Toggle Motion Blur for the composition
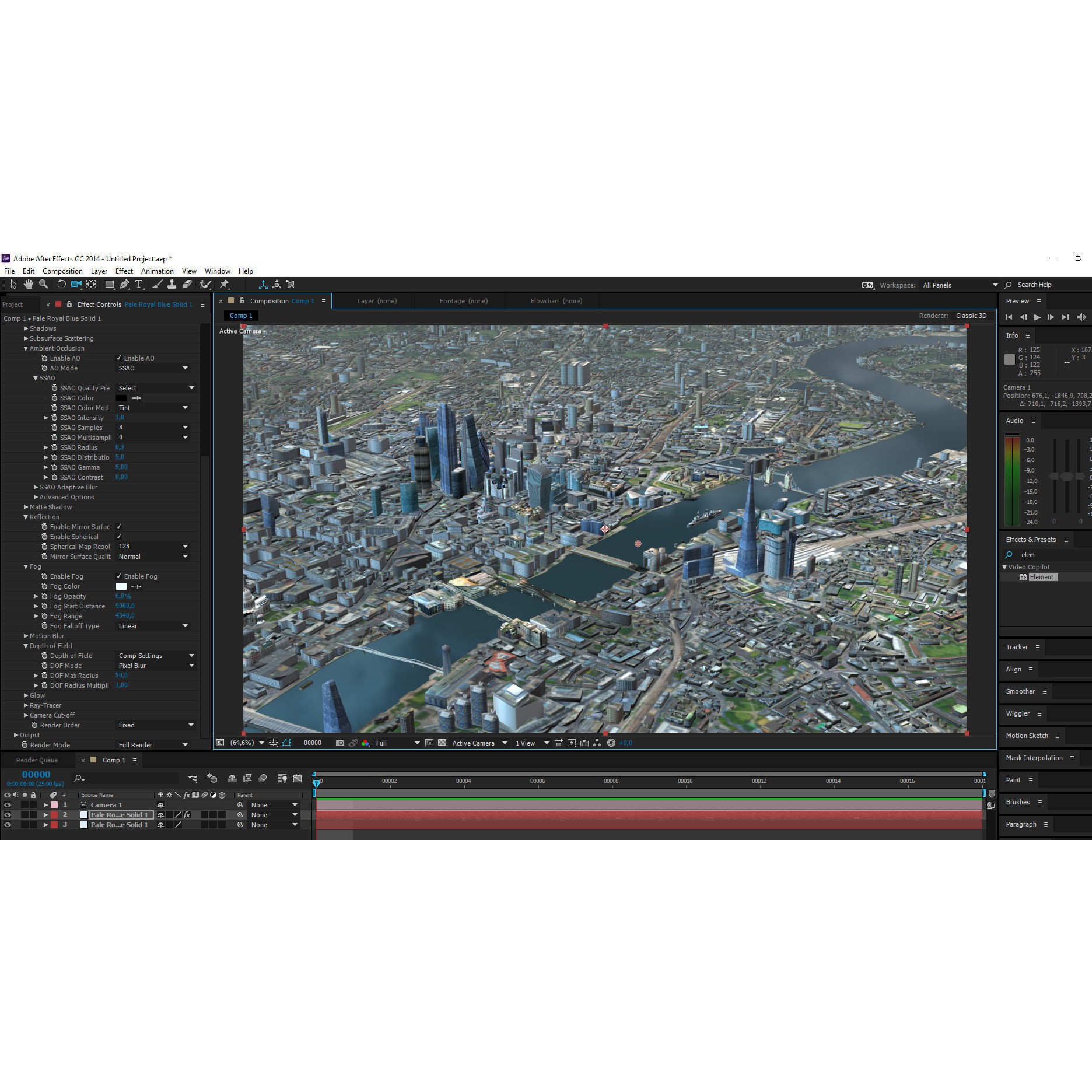 pos(262,778)
